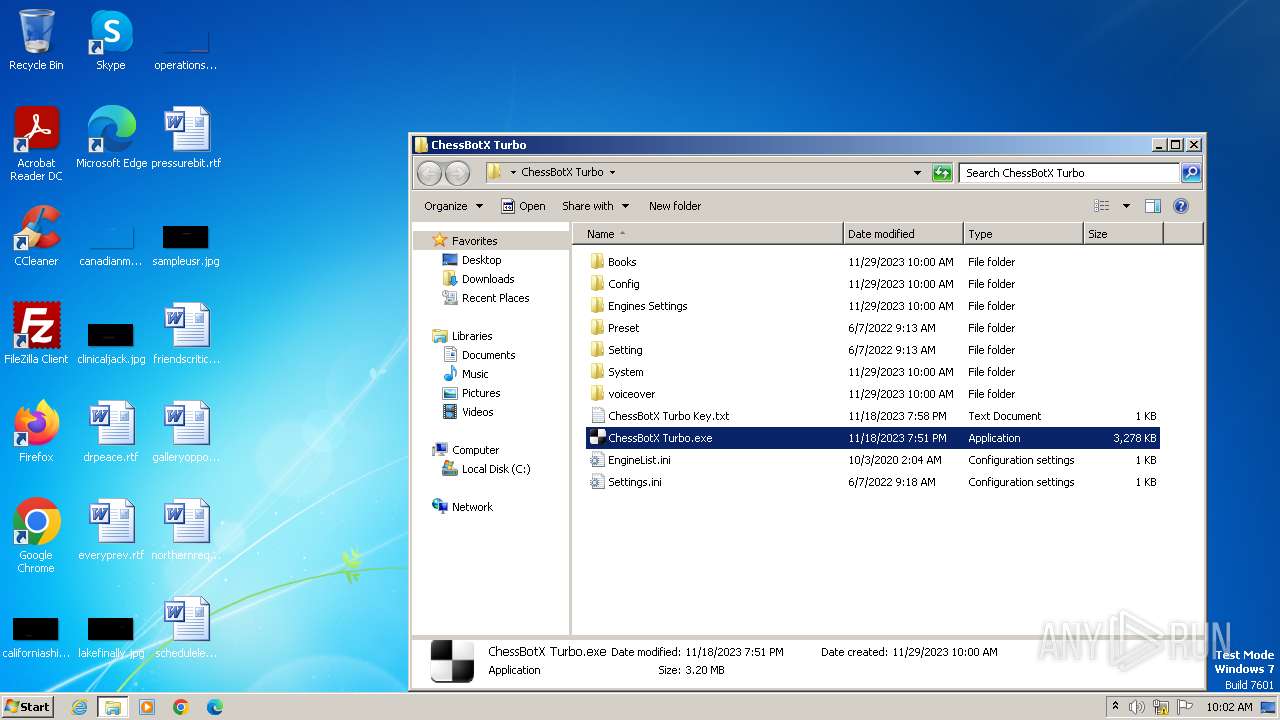The width and height of the screenshot is (1280, 720).
Task: Open the Books folder
Action: [872, 262]
